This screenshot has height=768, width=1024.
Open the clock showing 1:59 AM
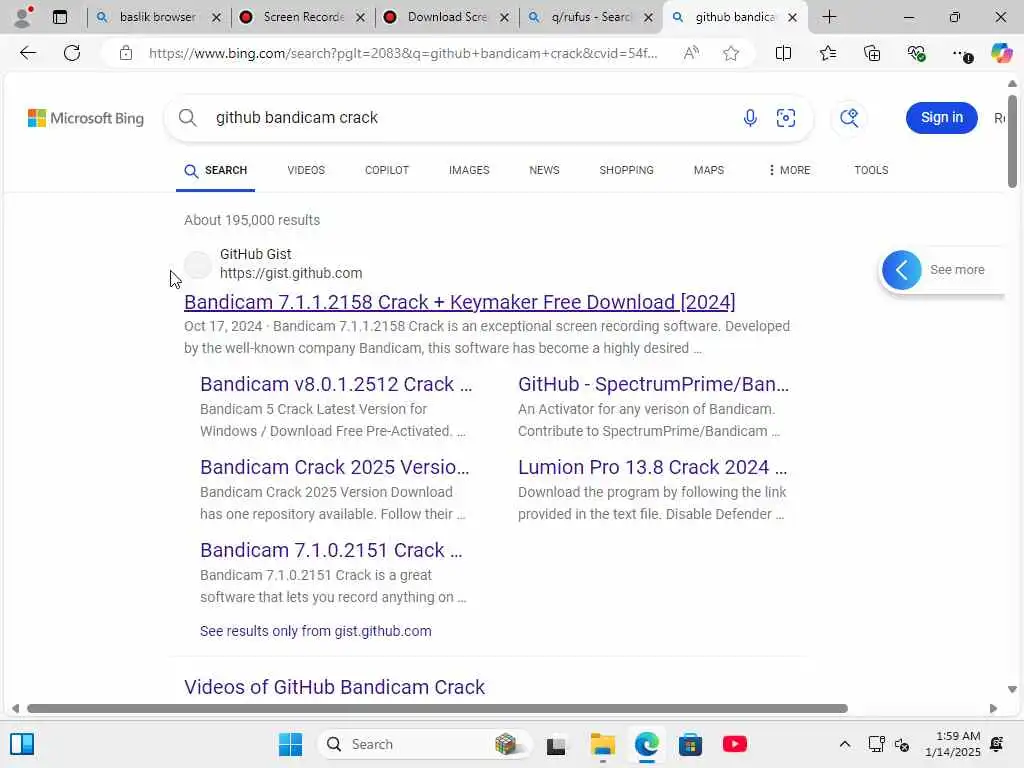(953, 744)
